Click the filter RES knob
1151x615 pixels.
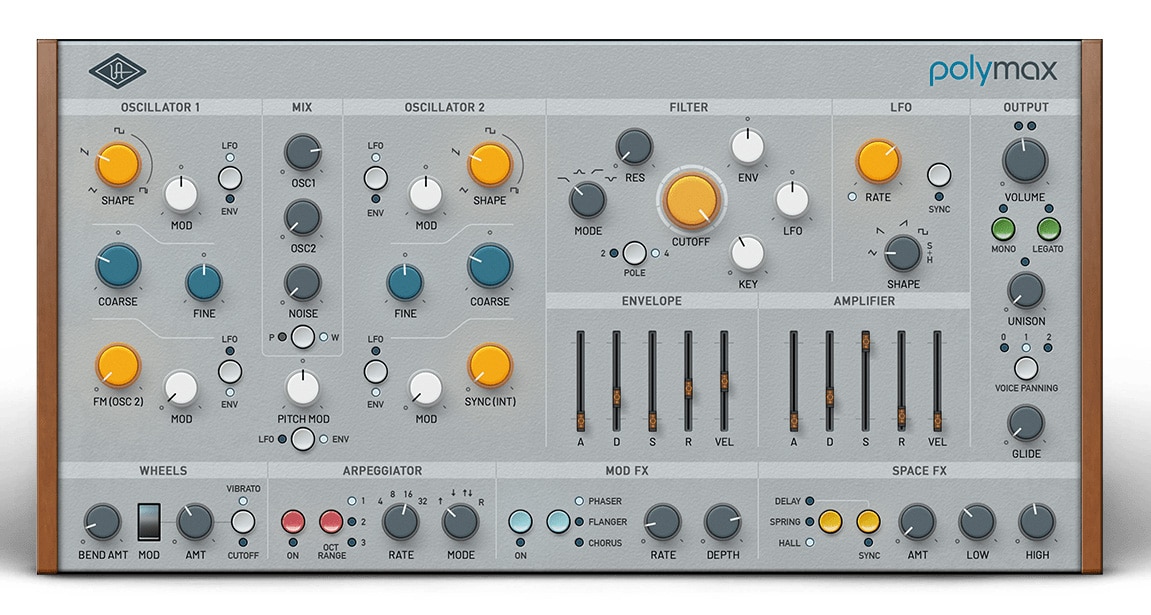[634, 147]
